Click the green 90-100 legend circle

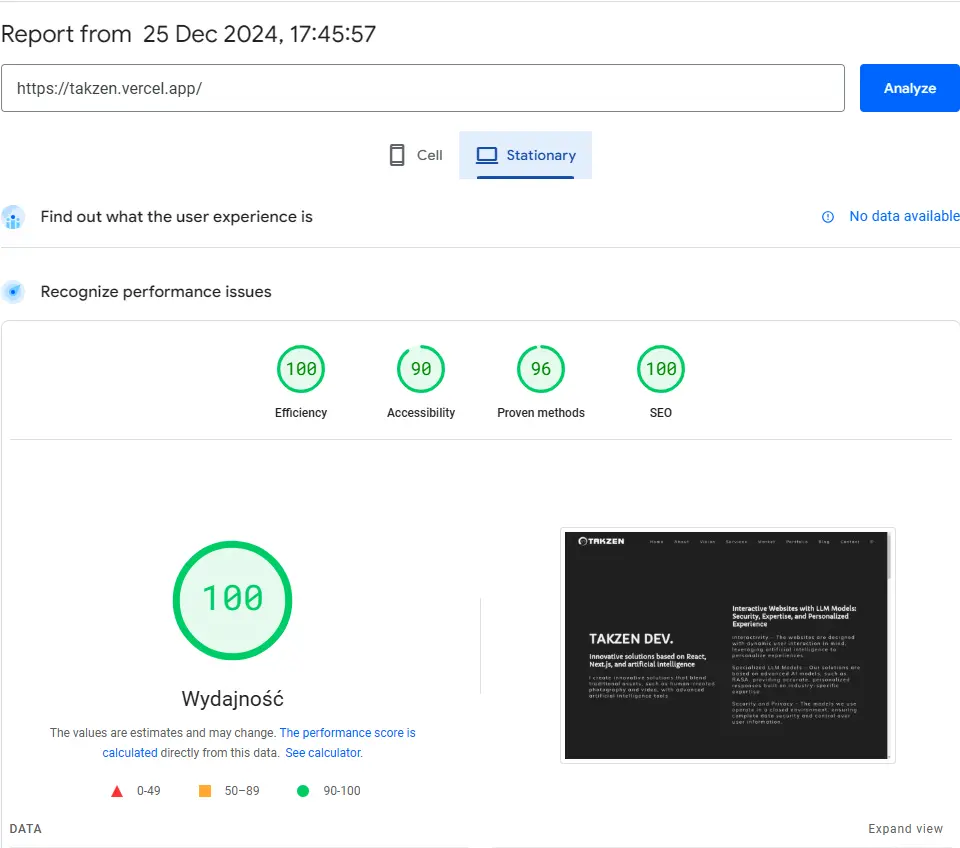(303, 791)
